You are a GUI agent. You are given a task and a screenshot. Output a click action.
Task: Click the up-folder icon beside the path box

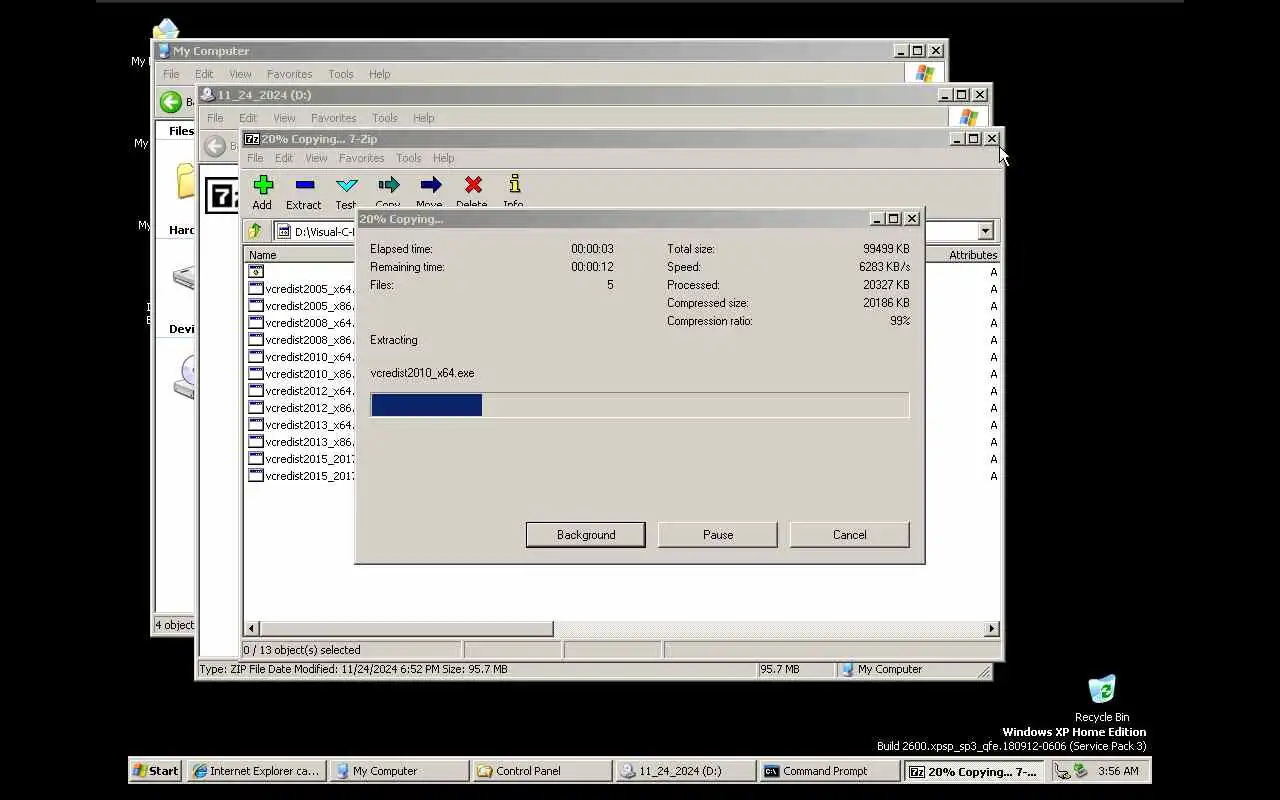(x=255, y=231)
